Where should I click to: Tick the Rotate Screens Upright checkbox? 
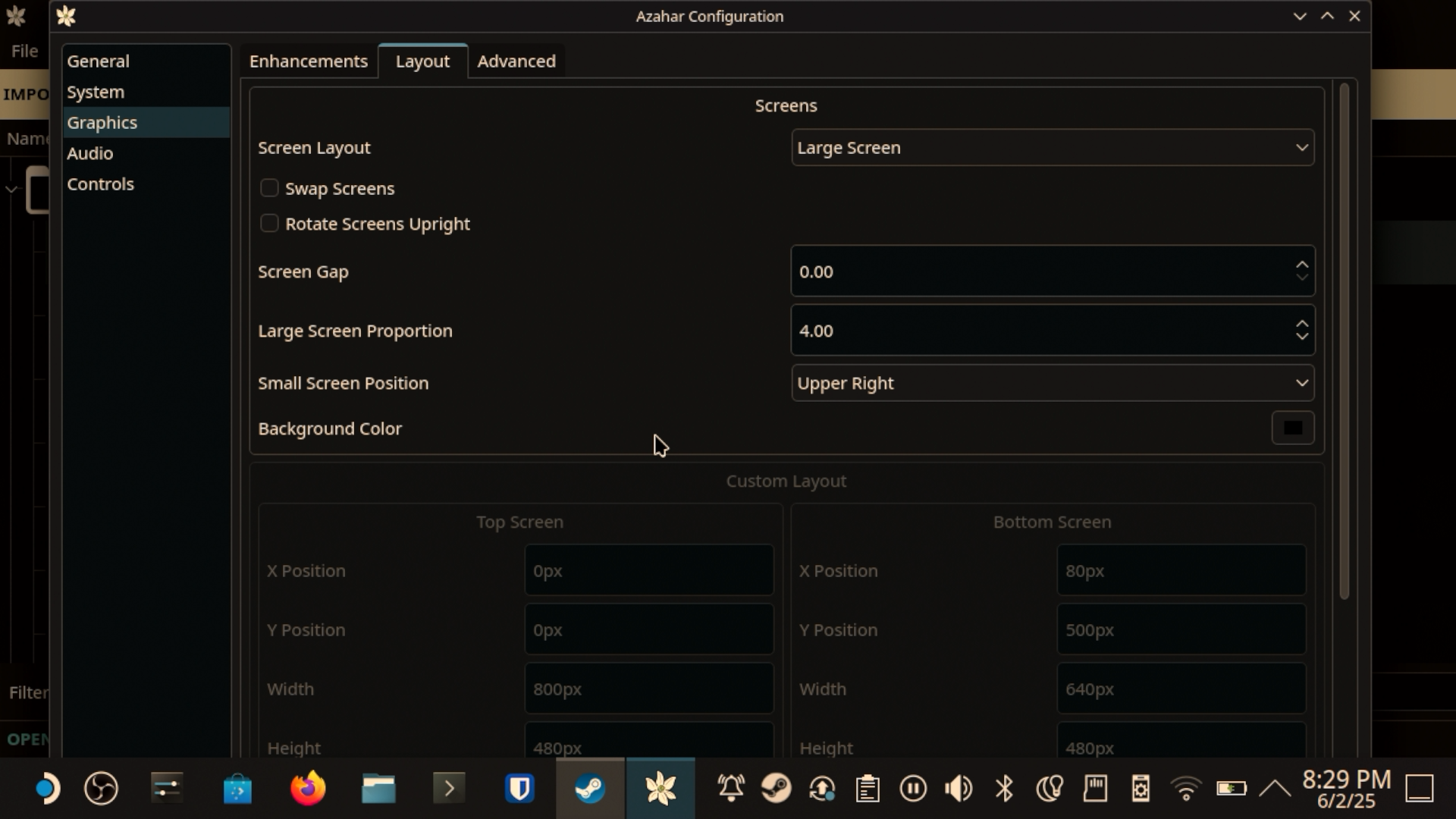point(269,224)
